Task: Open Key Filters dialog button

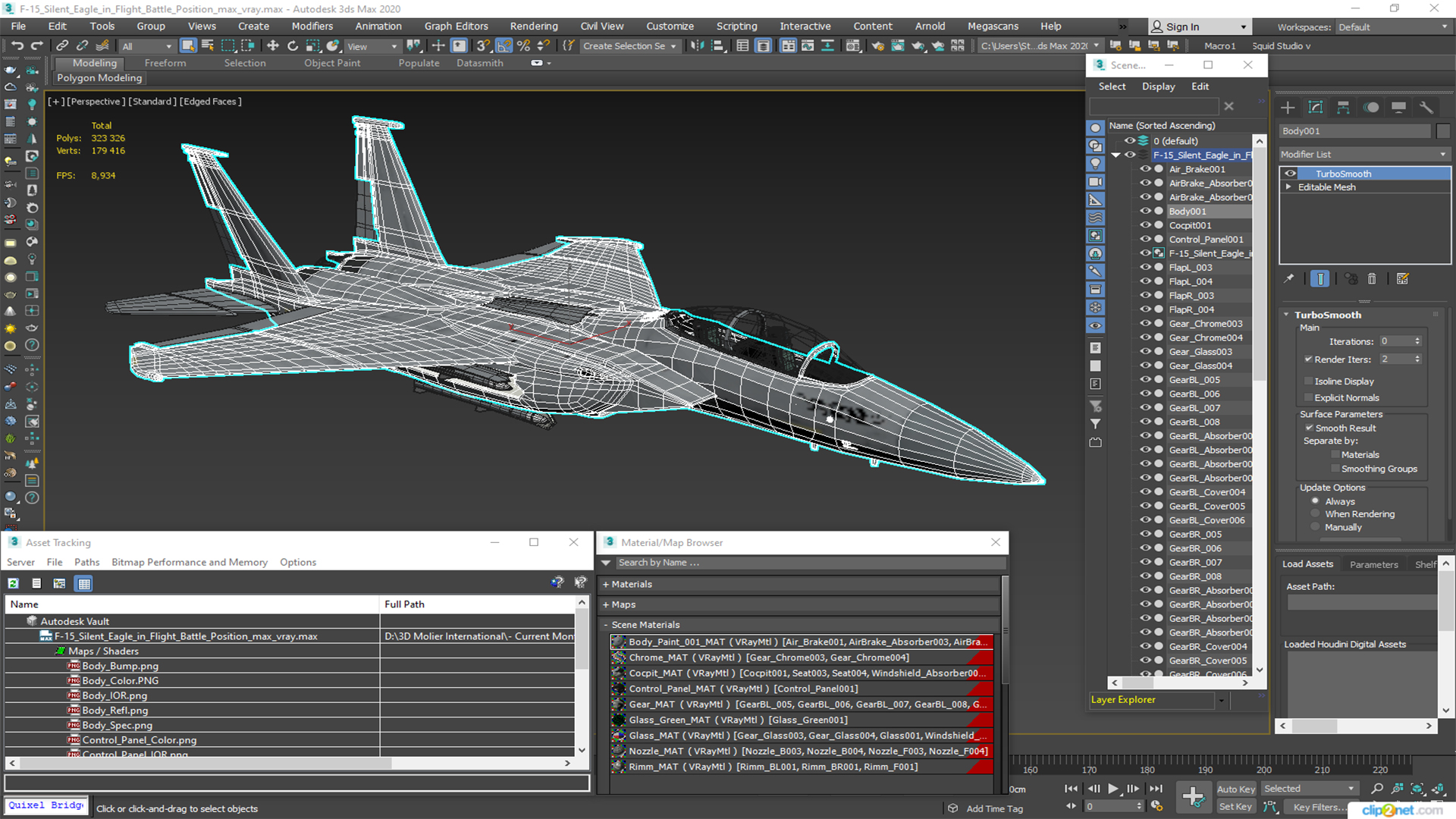Action: [1319, 807]
